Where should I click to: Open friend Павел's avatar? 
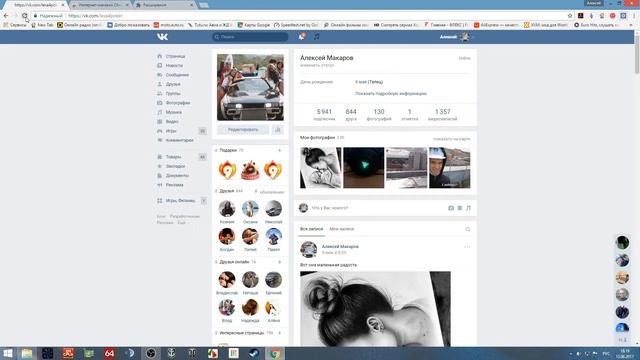click(x=273, y=236)
